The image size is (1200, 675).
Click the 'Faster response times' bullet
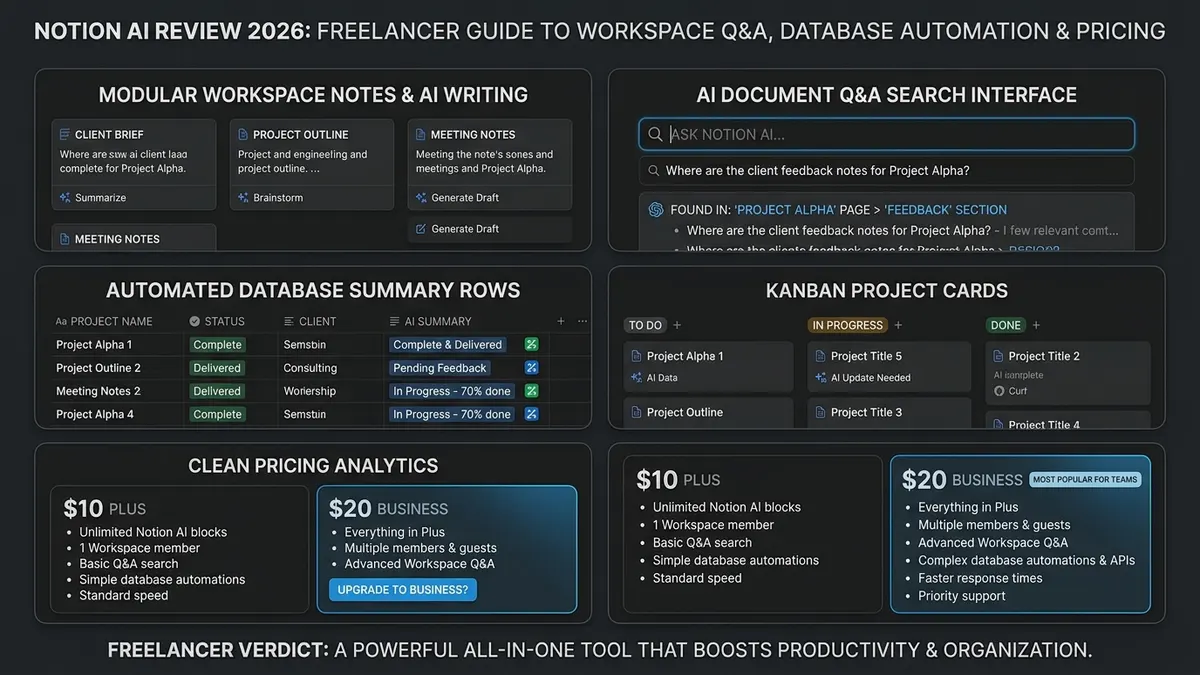[980, 578]
